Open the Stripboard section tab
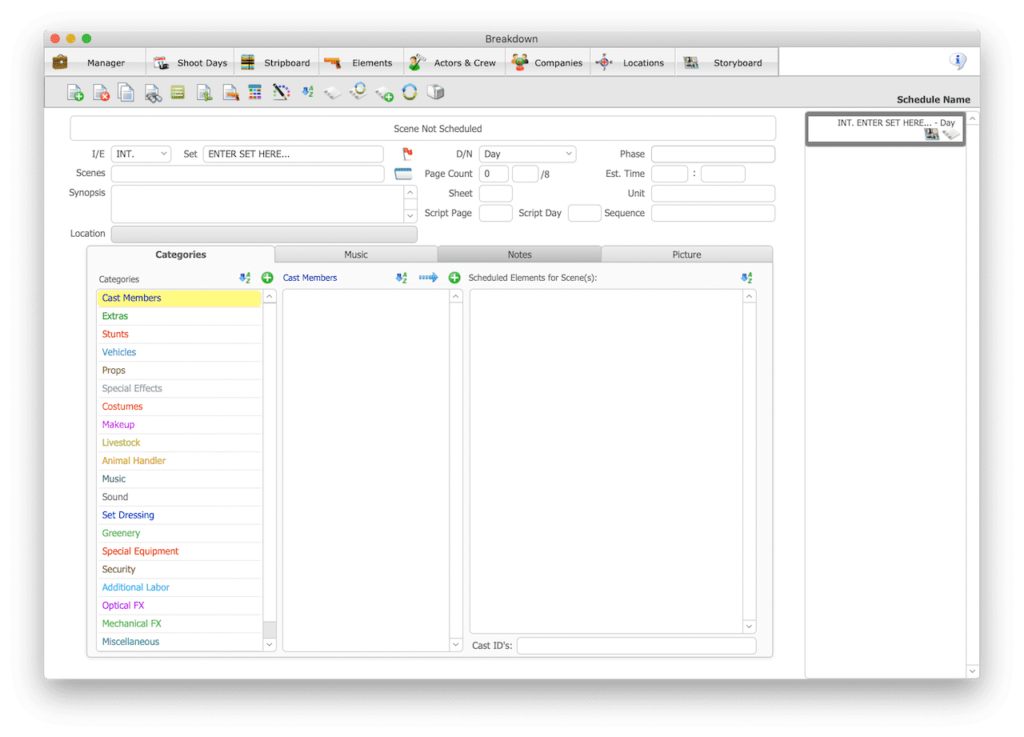Image resolution: width=1024 pixels, height=737 pixels. point(276,63)
